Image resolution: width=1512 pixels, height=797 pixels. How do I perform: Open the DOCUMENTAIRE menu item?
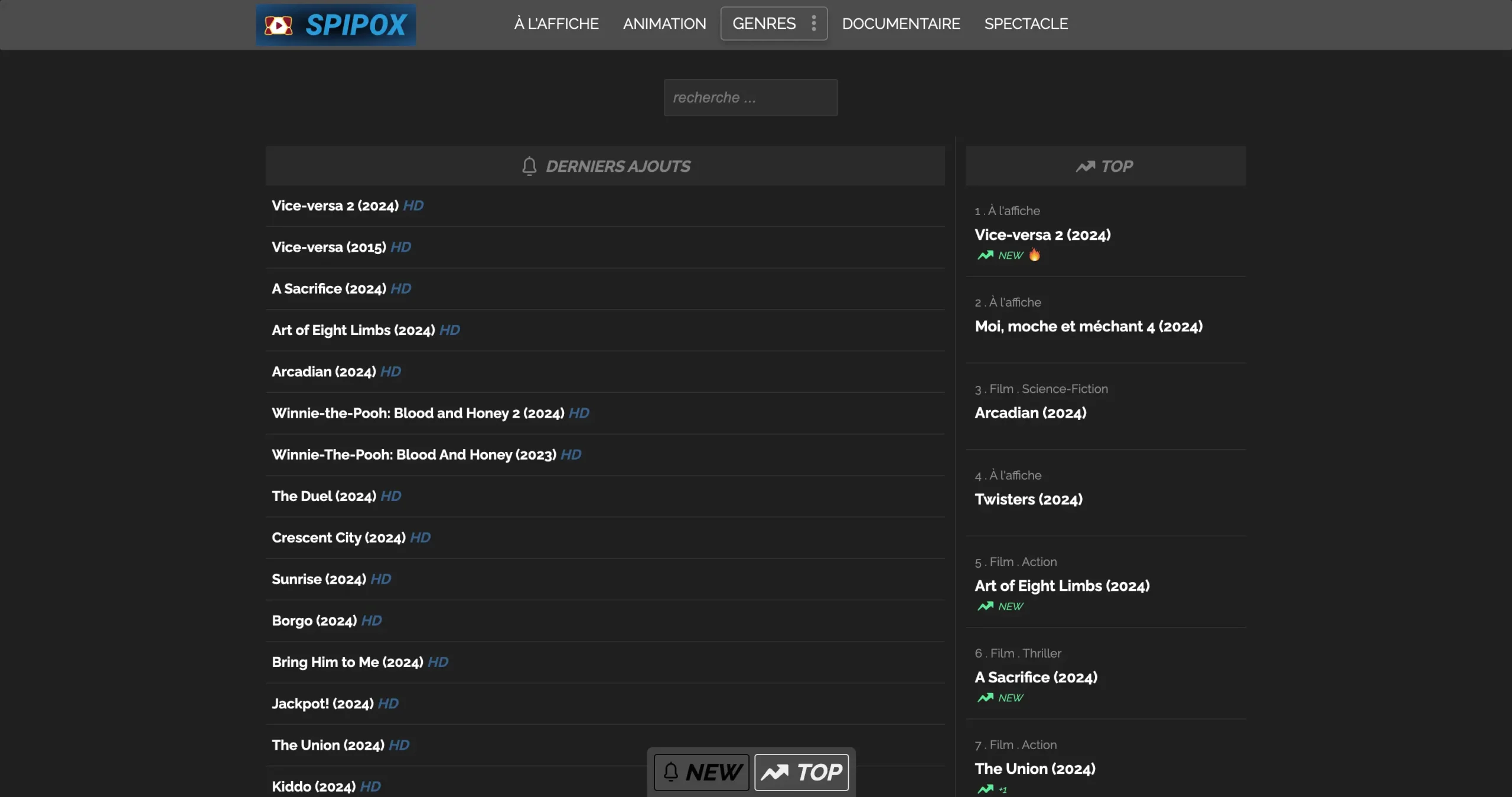tap(901, 24)
